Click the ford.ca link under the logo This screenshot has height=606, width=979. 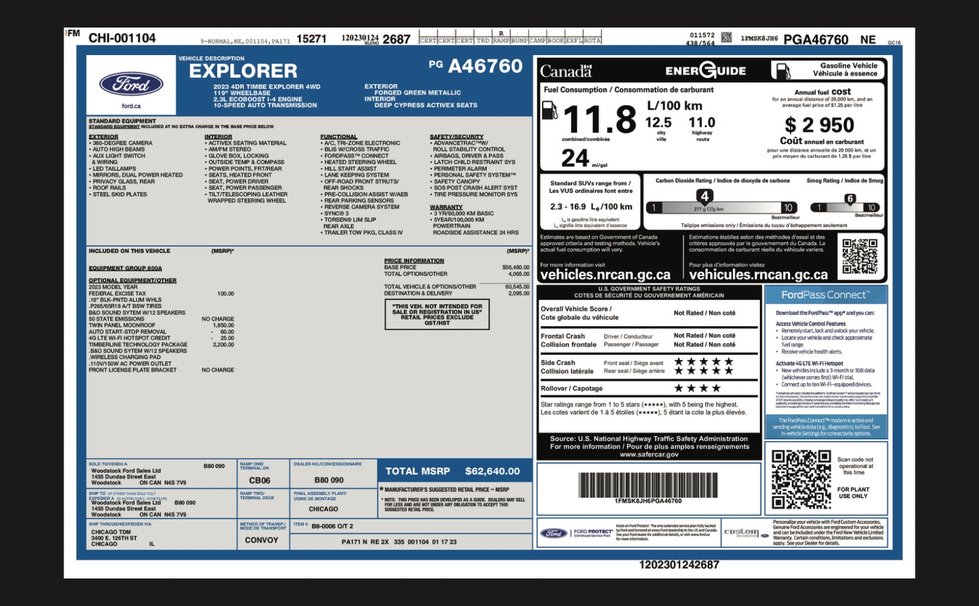(x=131, y=106)
